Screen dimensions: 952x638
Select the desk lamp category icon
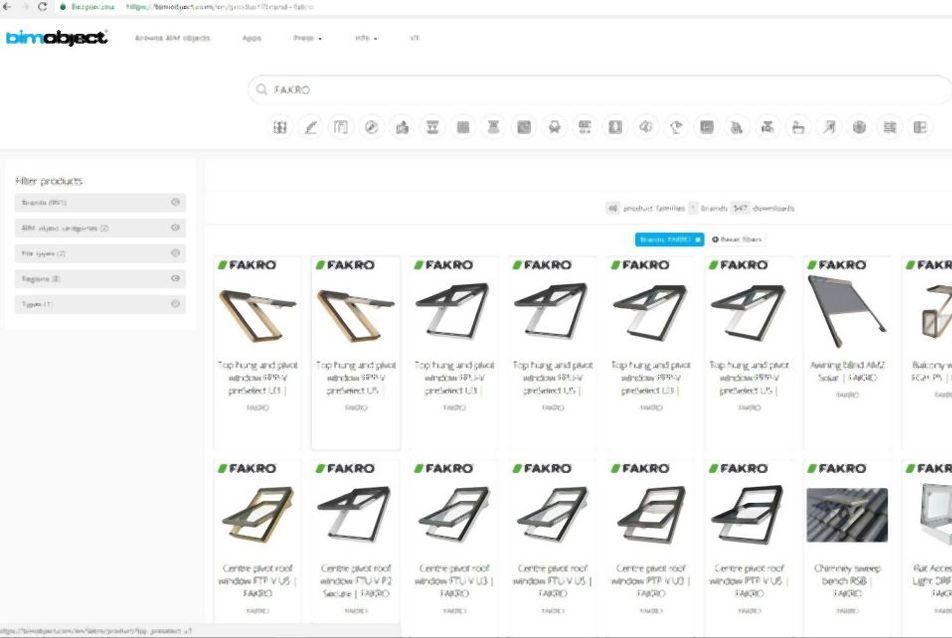coord(676,127)
